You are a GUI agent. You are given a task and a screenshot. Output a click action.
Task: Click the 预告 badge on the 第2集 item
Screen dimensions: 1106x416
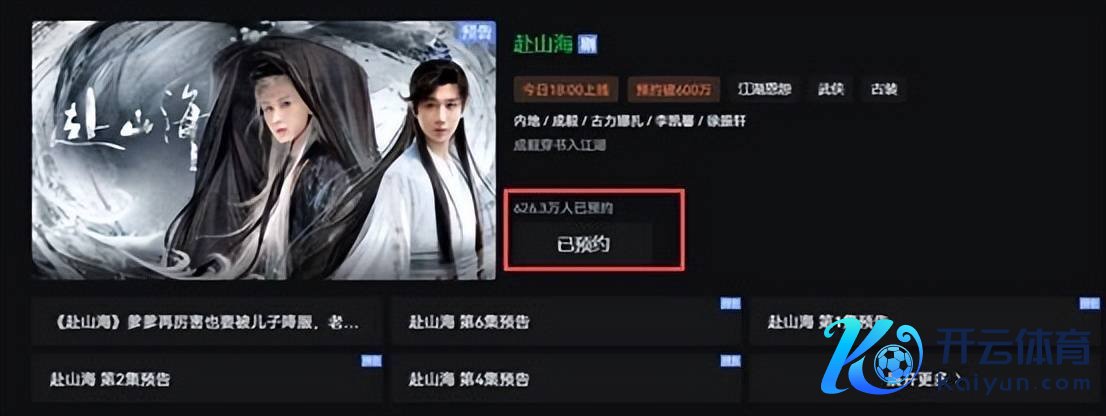(371, 360)
